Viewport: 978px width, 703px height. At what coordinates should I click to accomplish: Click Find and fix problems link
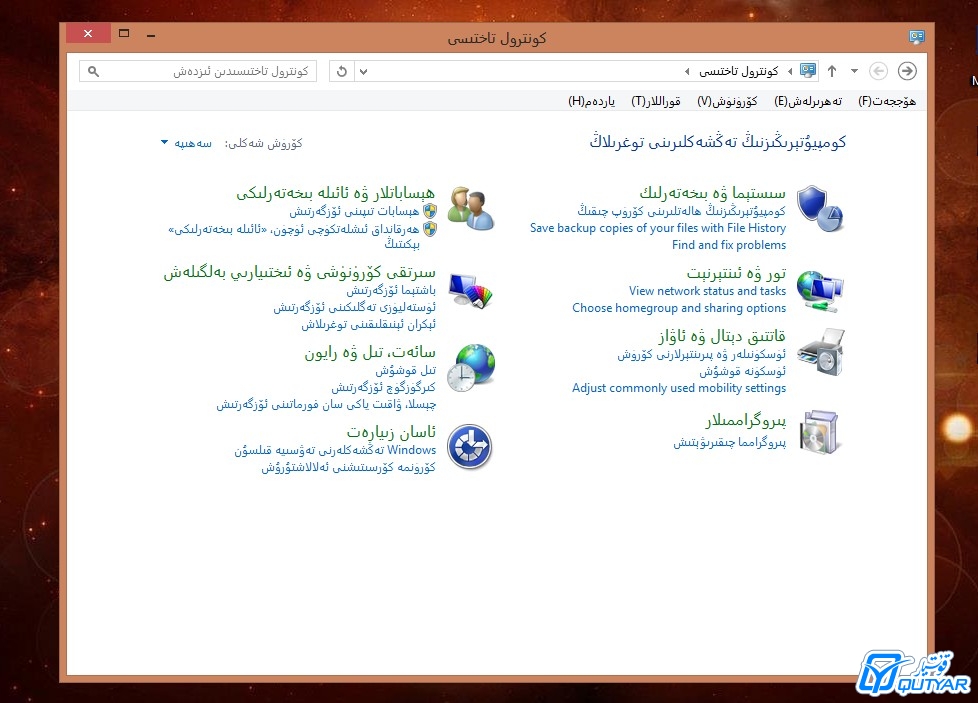click(729, 245)
